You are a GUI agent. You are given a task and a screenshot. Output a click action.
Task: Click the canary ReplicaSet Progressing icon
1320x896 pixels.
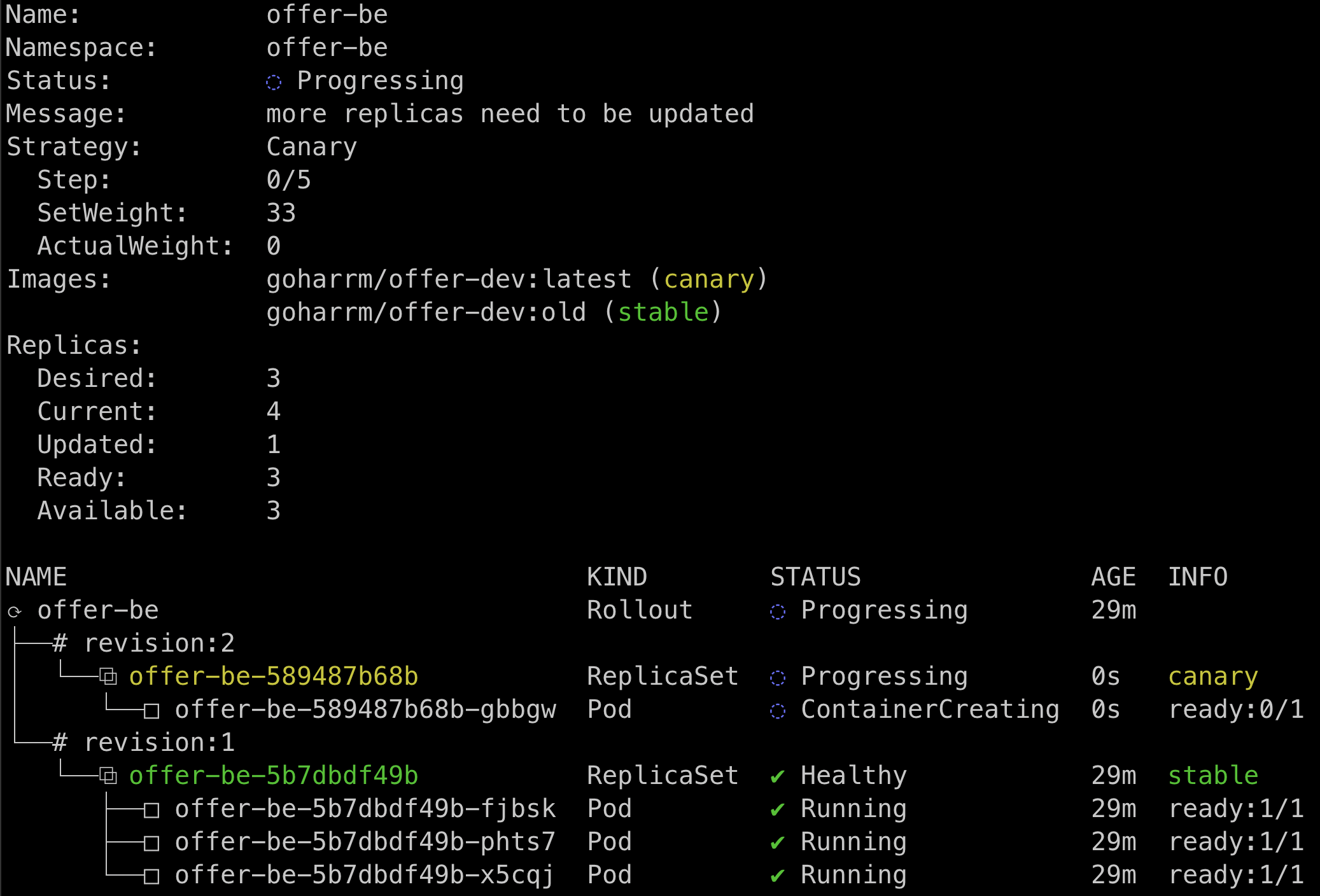[778, 678]
